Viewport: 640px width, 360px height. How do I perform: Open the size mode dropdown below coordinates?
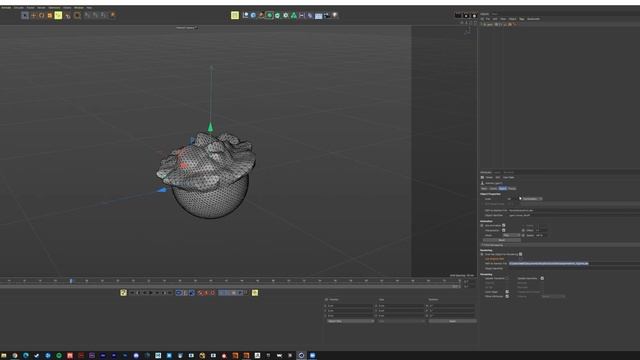click(x=401, y=321)
